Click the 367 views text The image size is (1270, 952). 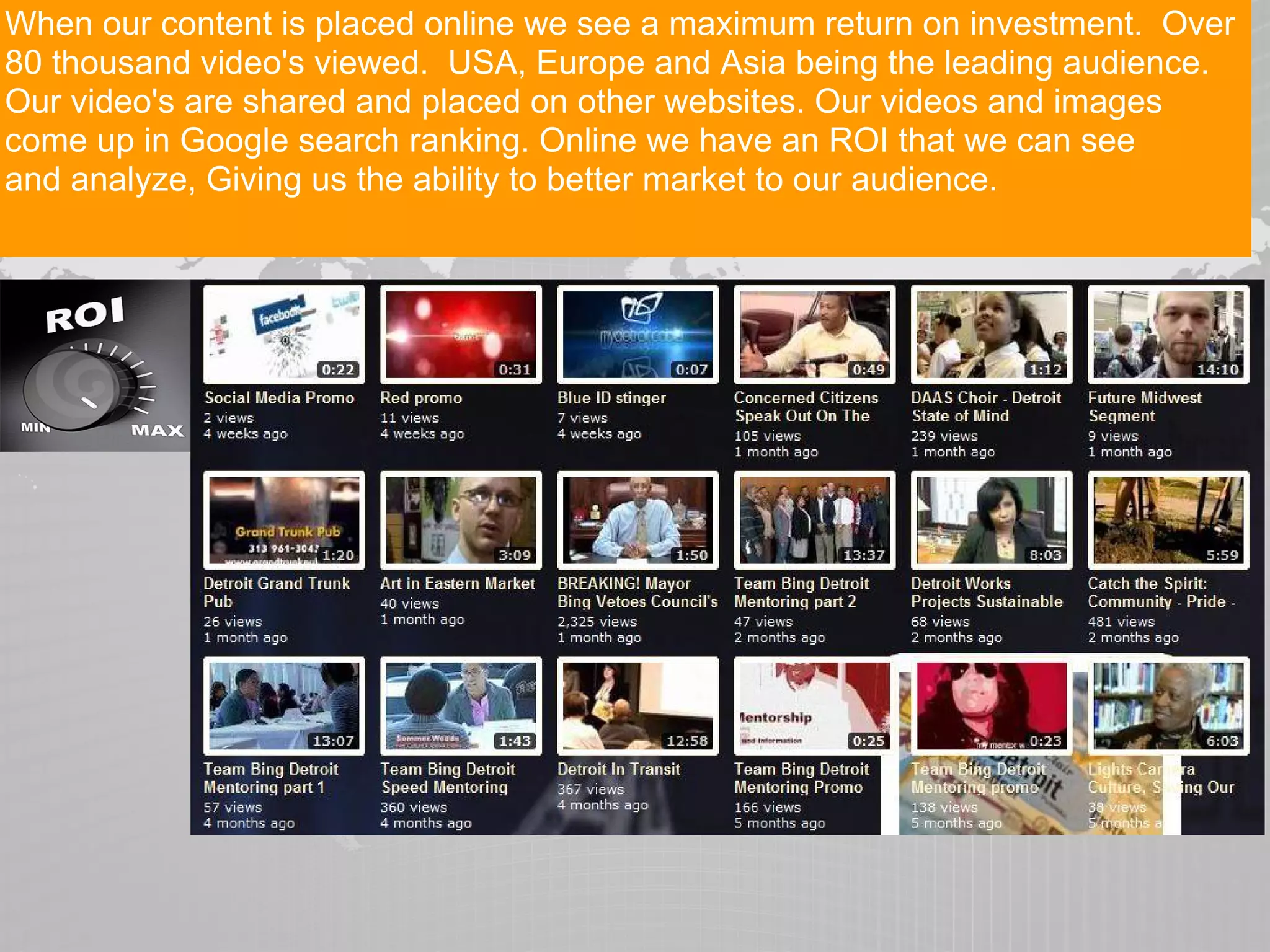tap(590, 789)
